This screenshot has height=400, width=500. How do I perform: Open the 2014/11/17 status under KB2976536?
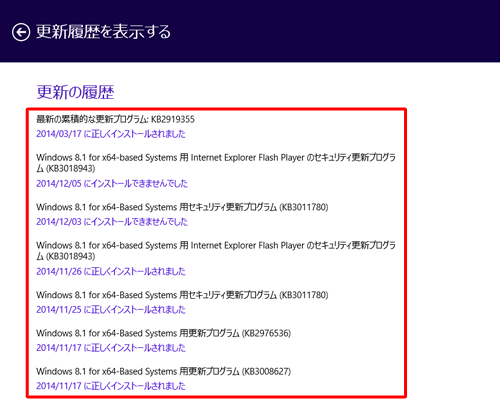click(x=111, y=348)
